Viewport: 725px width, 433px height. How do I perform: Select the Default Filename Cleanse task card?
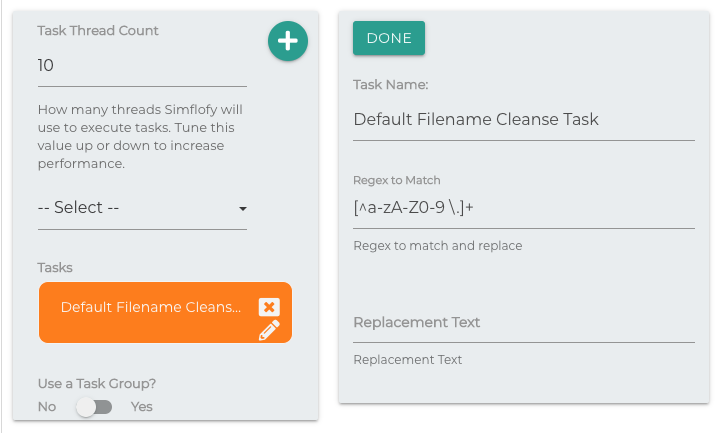[x=150, y=308]
